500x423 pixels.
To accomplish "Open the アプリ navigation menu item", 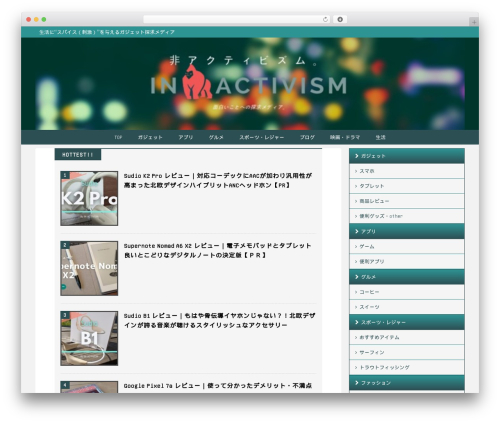I will point(185,137).
